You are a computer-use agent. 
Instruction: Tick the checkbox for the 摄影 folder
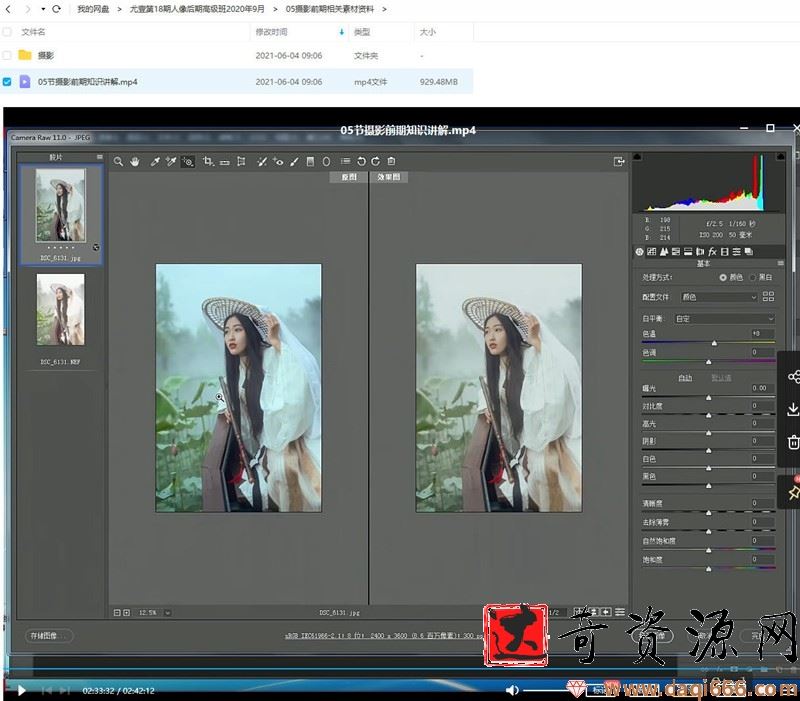(x=7, y=55)
